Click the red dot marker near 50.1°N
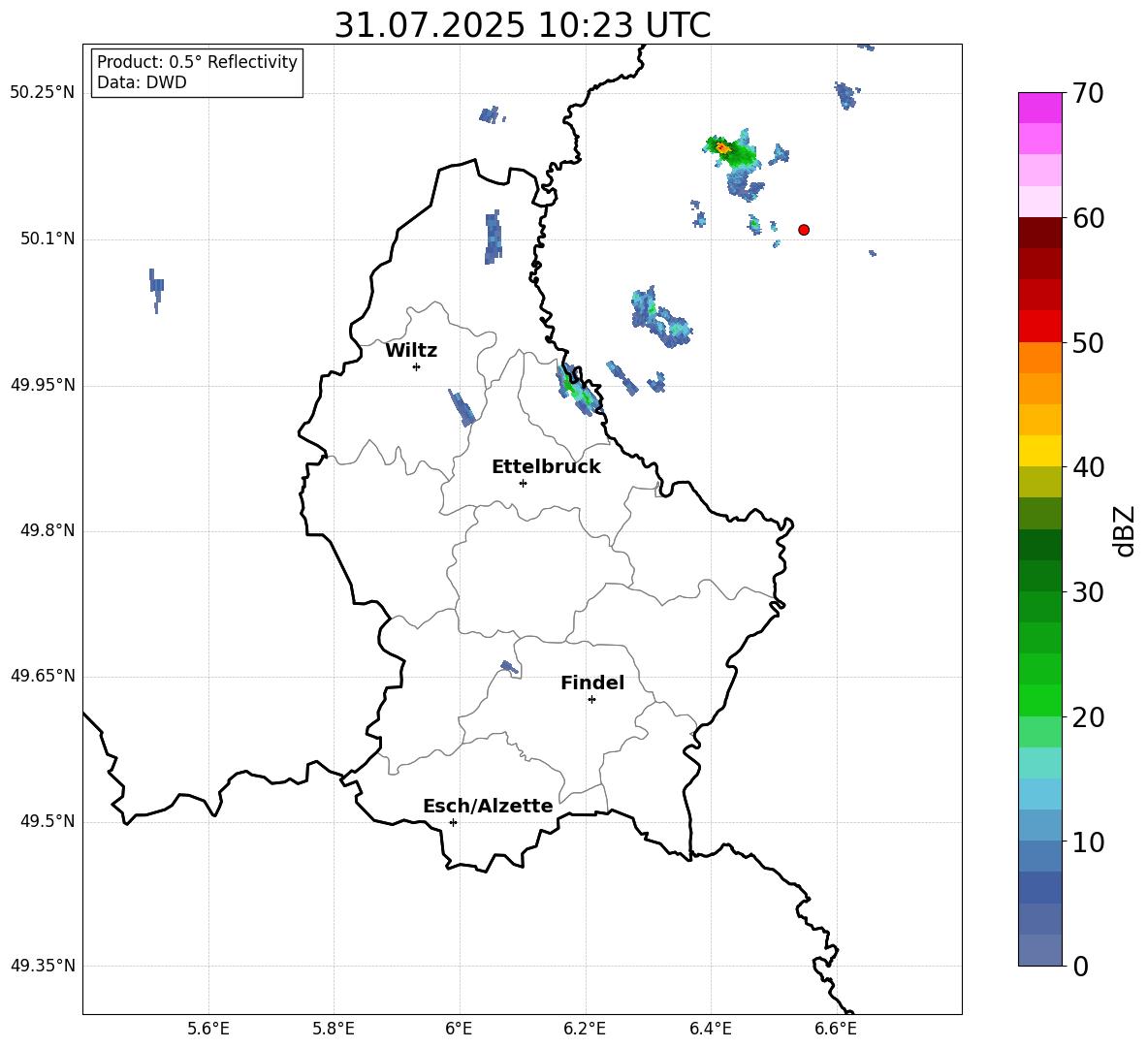This screenshot has height=1048, width=1148. [804, 230]
